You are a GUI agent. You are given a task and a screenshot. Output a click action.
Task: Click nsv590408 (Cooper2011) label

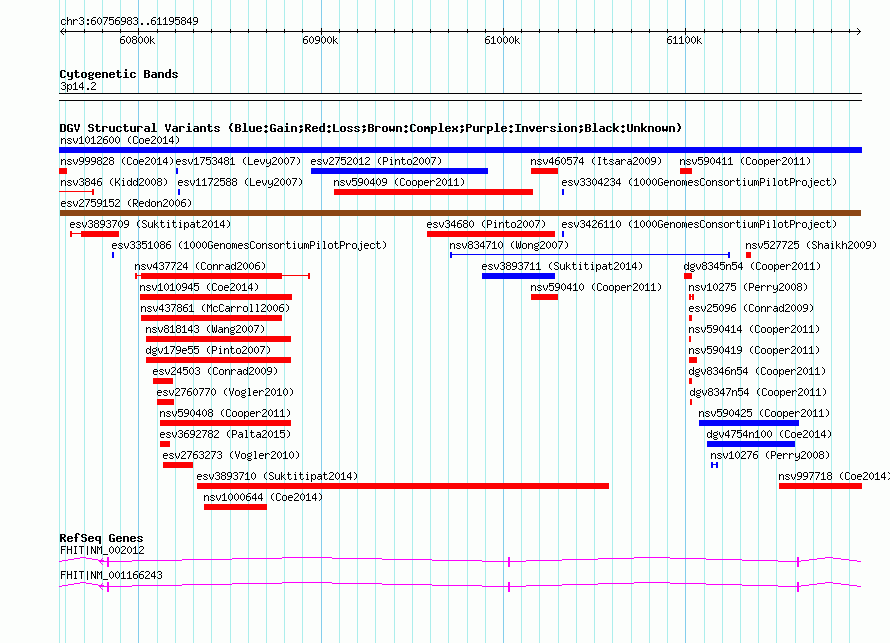coord(225,413)
